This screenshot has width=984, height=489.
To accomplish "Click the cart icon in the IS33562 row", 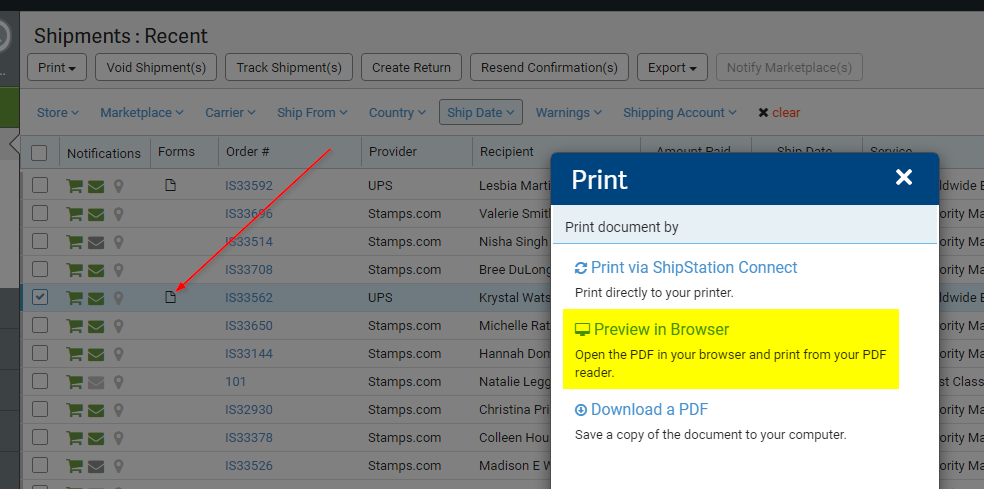I will tap(75, 298).
